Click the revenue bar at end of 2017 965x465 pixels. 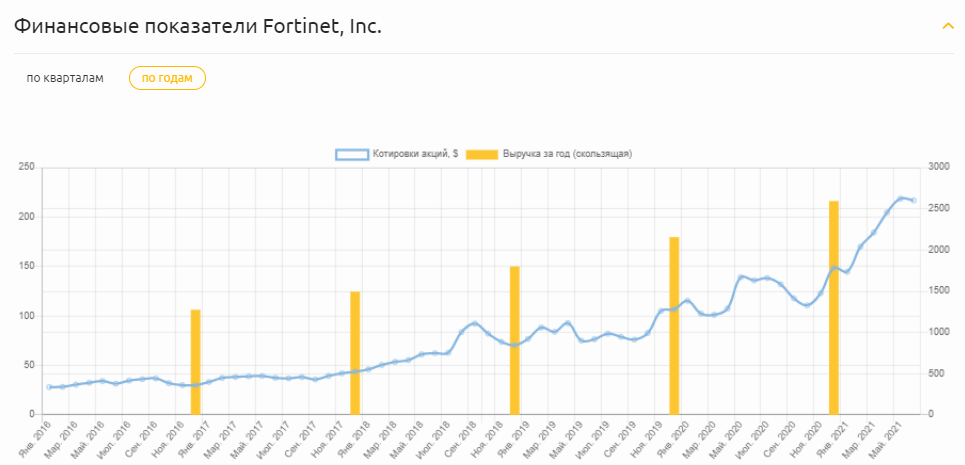(355, 352)
